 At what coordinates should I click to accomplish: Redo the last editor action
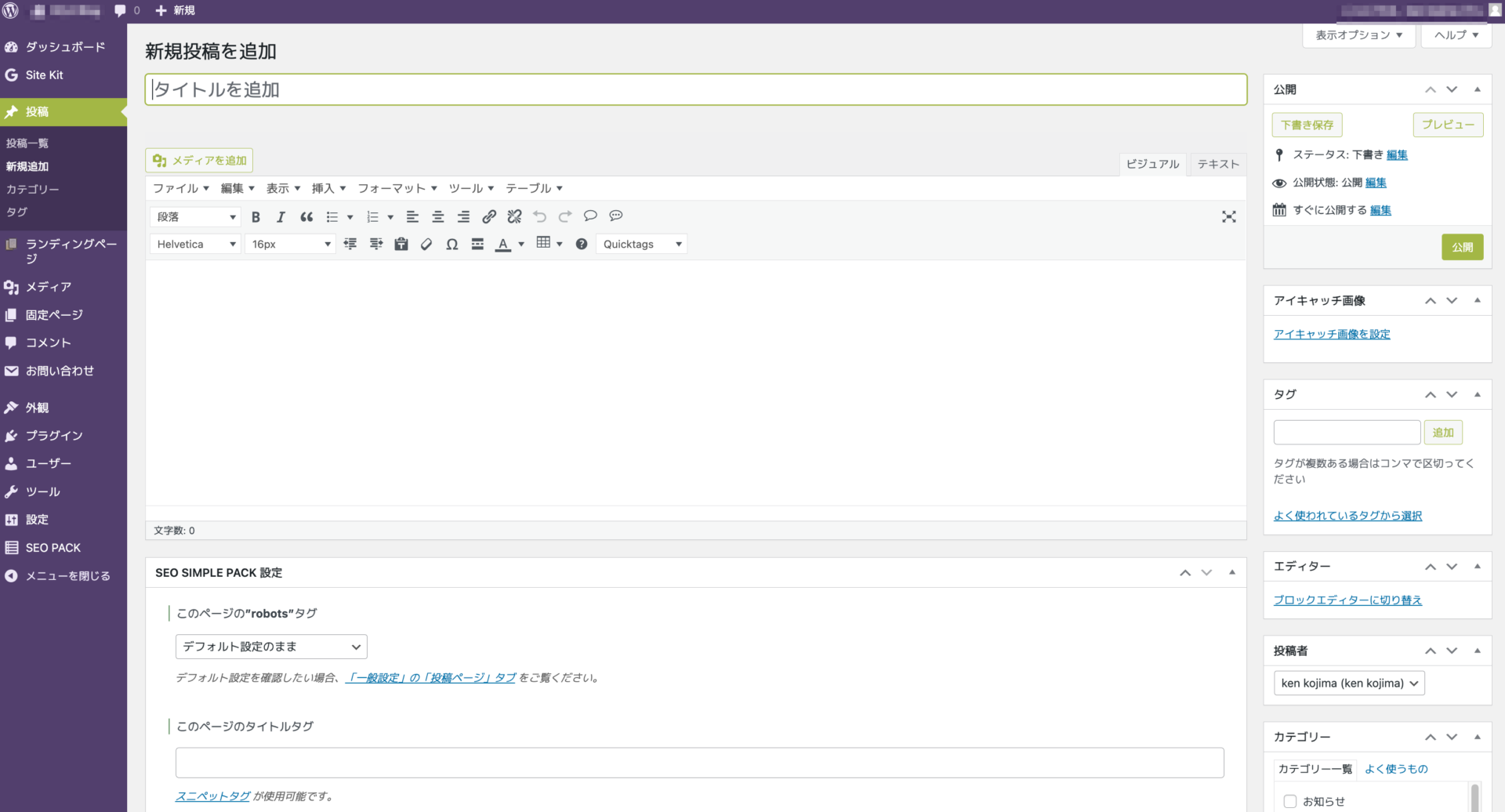565,217
